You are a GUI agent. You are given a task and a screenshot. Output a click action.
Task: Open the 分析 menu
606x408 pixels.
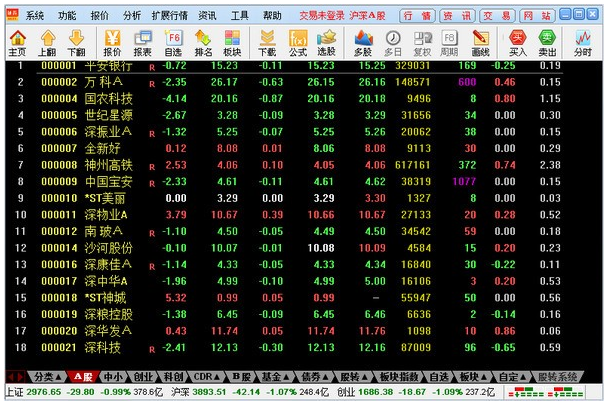coord(132,15)
